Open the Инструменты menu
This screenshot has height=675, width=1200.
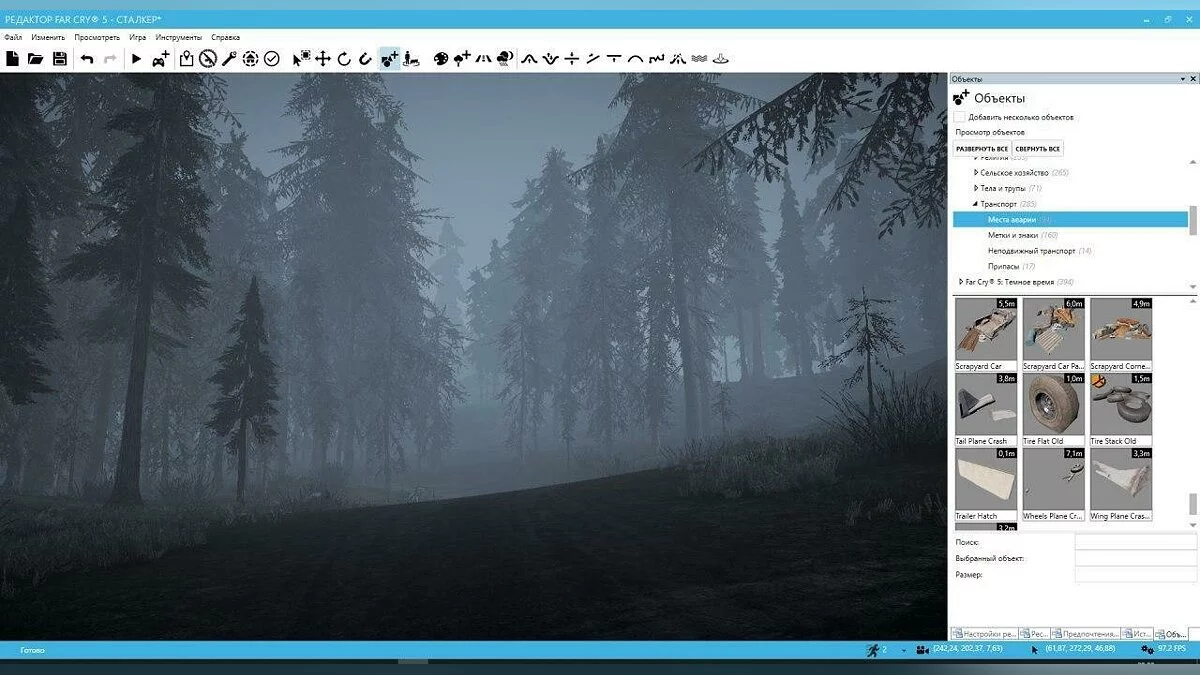[178, 37]
